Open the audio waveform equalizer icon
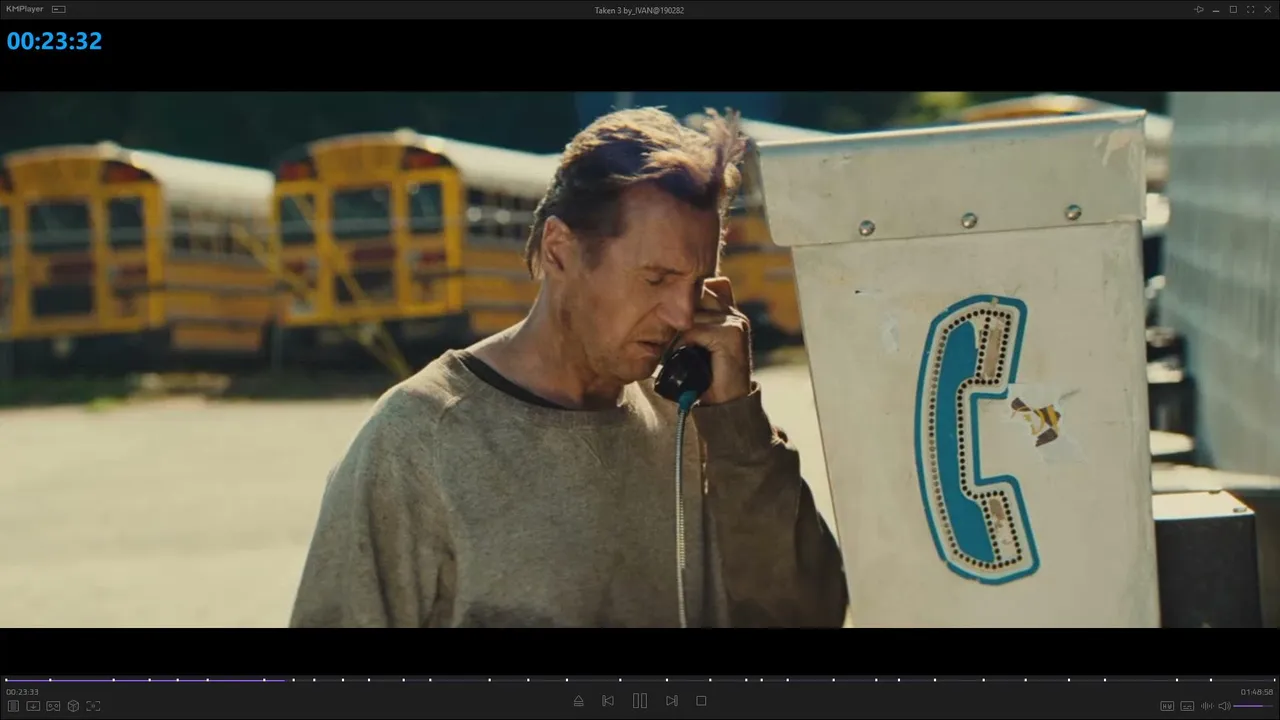Image resolution: width=1280 pixels, height=720 pixels. tap(1207, 706)
